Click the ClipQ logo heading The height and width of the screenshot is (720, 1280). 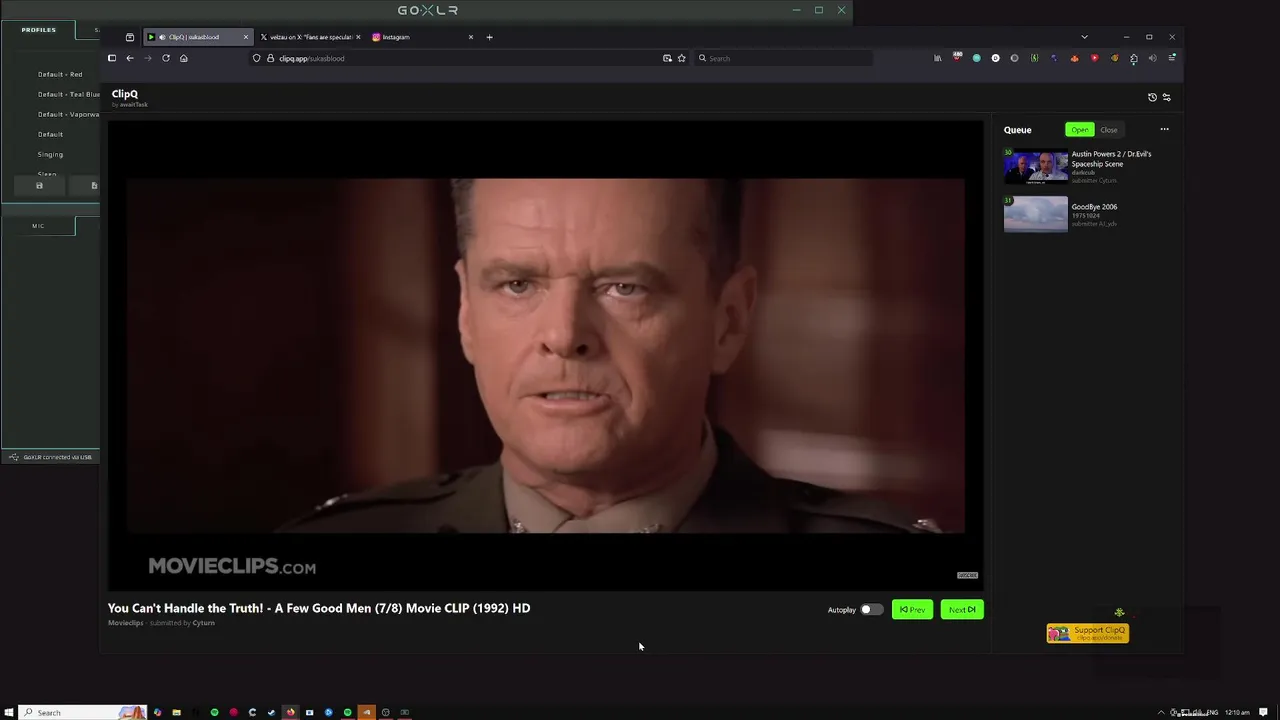click(x=125, y=94)
